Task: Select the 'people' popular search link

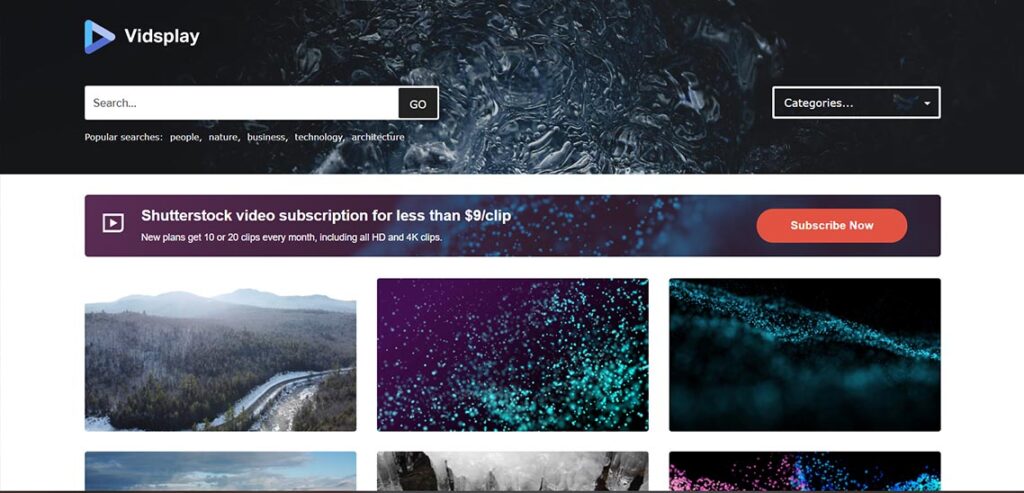Action: (185, 137)
